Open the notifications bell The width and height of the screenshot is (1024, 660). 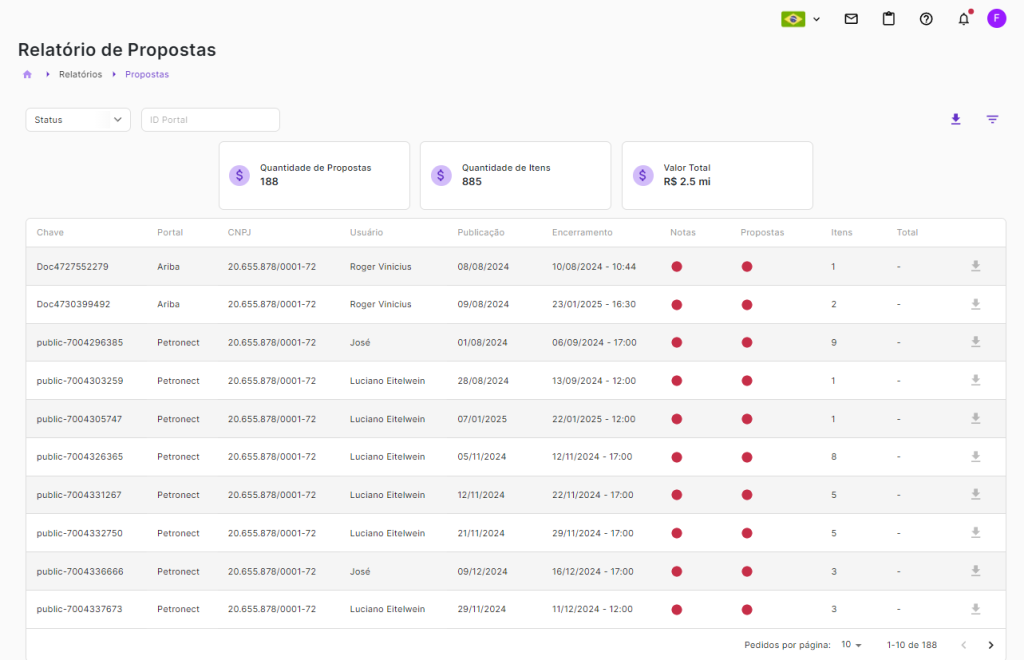pos(963,19)
